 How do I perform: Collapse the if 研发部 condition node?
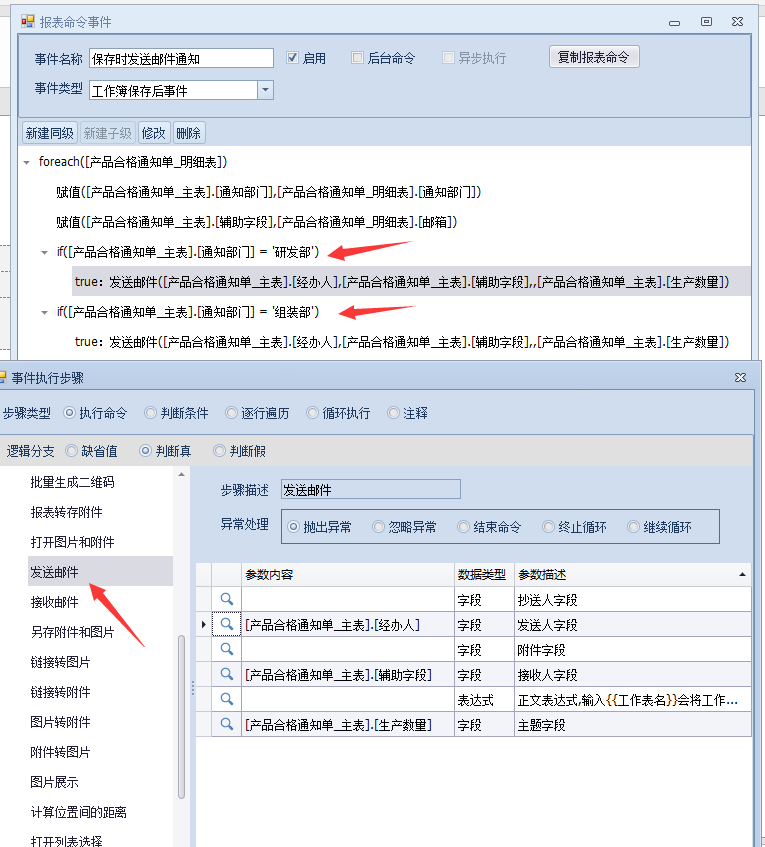44,252
